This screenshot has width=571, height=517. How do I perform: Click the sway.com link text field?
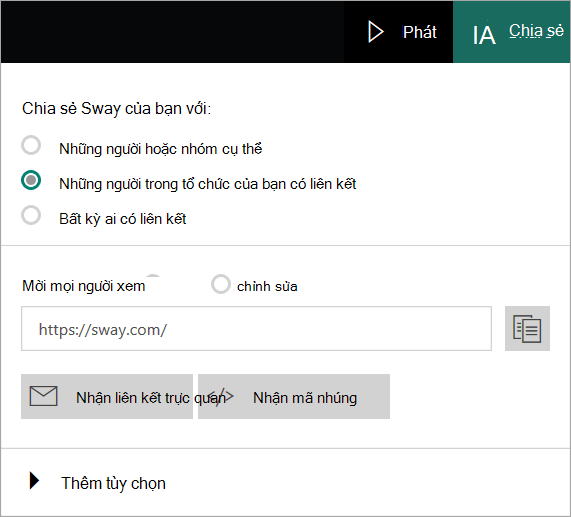pos(256,328)
